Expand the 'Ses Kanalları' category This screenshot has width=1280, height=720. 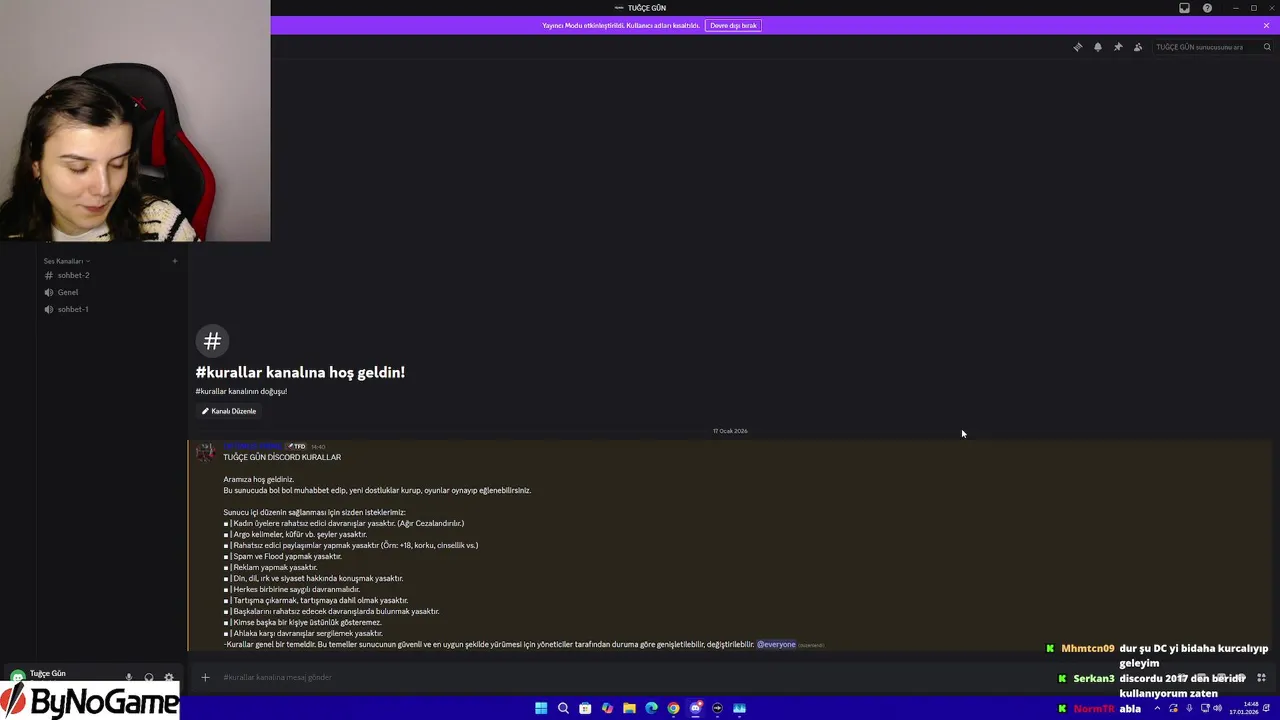click(x=66, y=261)
